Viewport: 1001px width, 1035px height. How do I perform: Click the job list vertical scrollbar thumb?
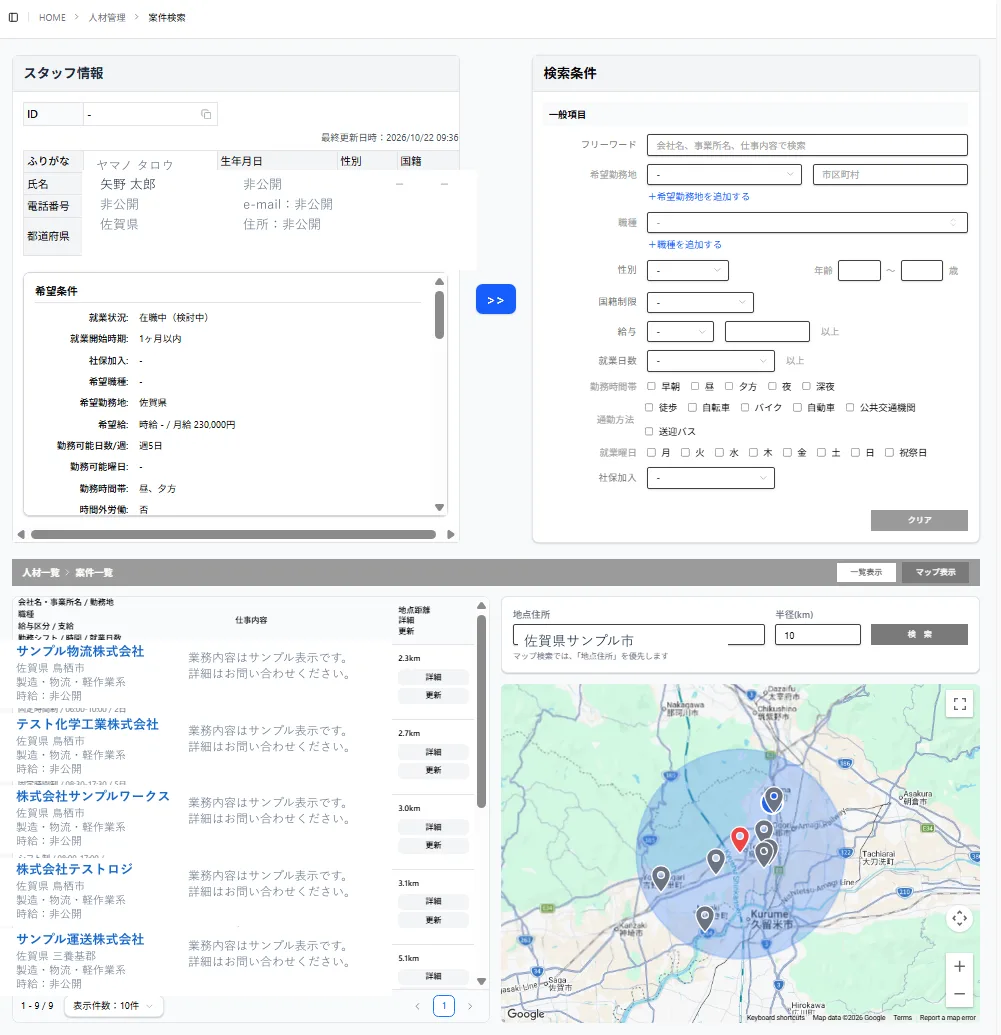pyautogui.click(x=481, y=712)
